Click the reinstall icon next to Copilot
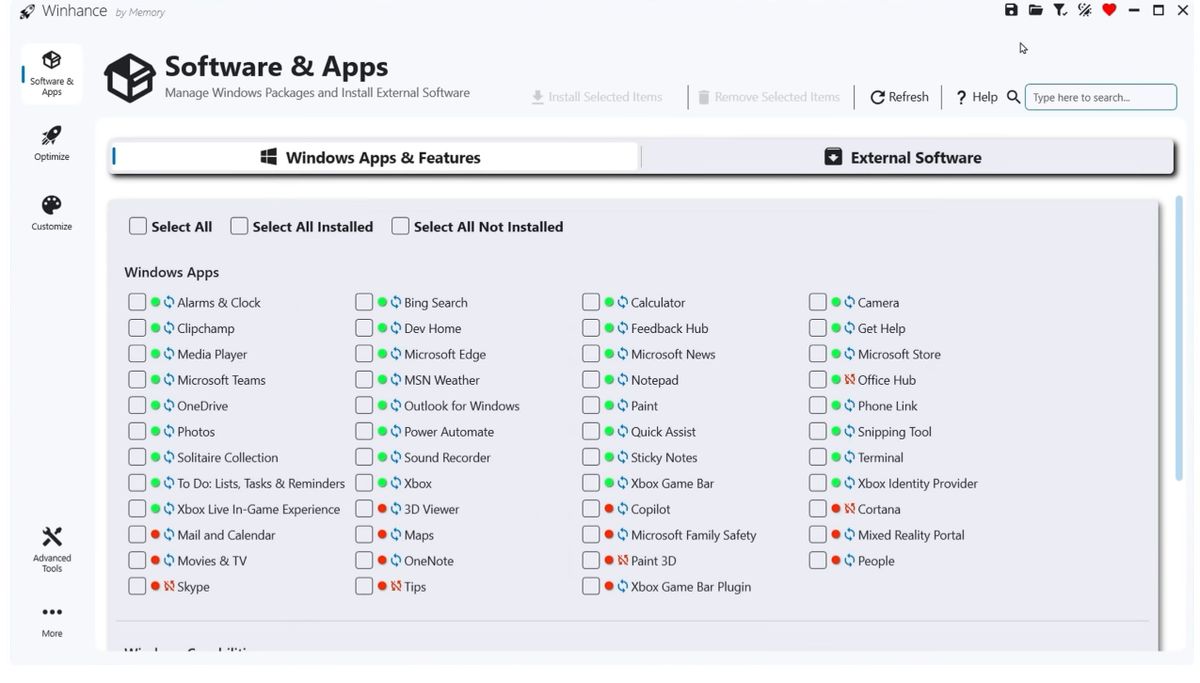Image resolution: width=1200 pixels, height=683 pixels. click(623, 509)
